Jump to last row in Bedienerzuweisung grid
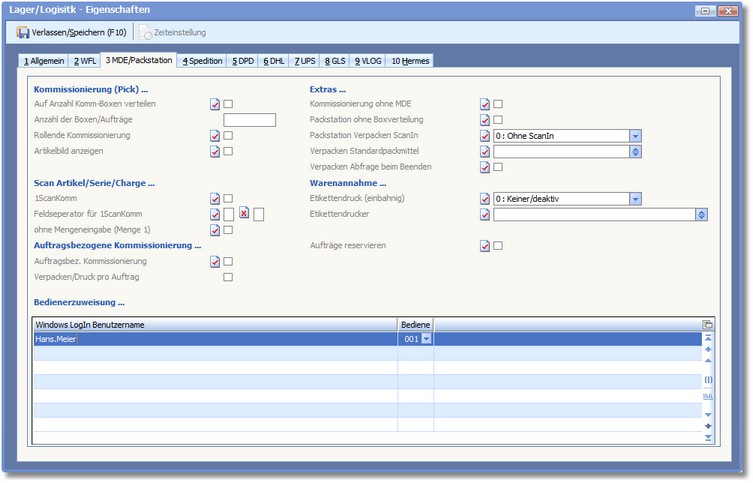The height and width of the screenshot is (483, 753). pos(708,437)
